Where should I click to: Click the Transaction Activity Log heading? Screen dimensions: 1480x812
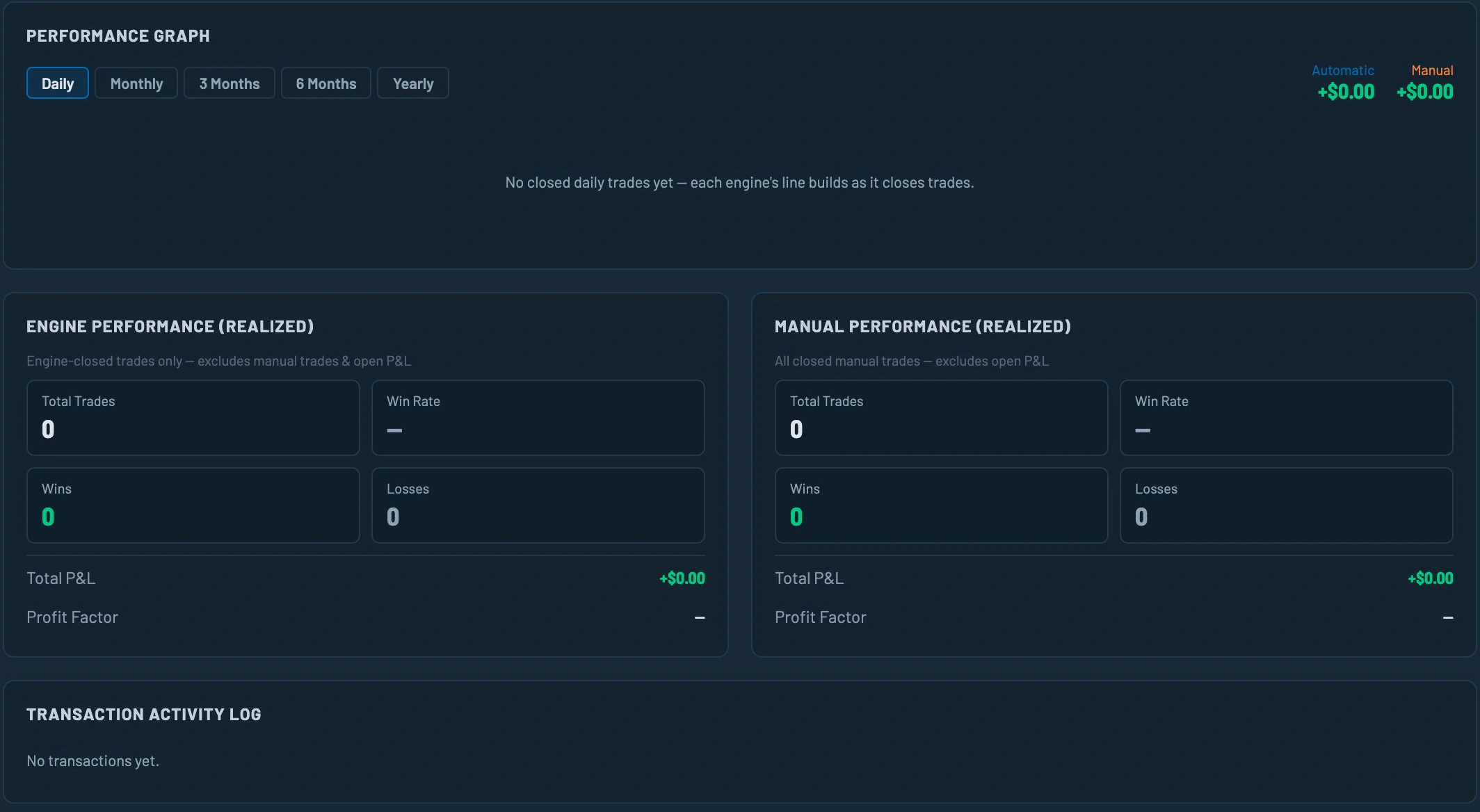click(x=144, y=715)
